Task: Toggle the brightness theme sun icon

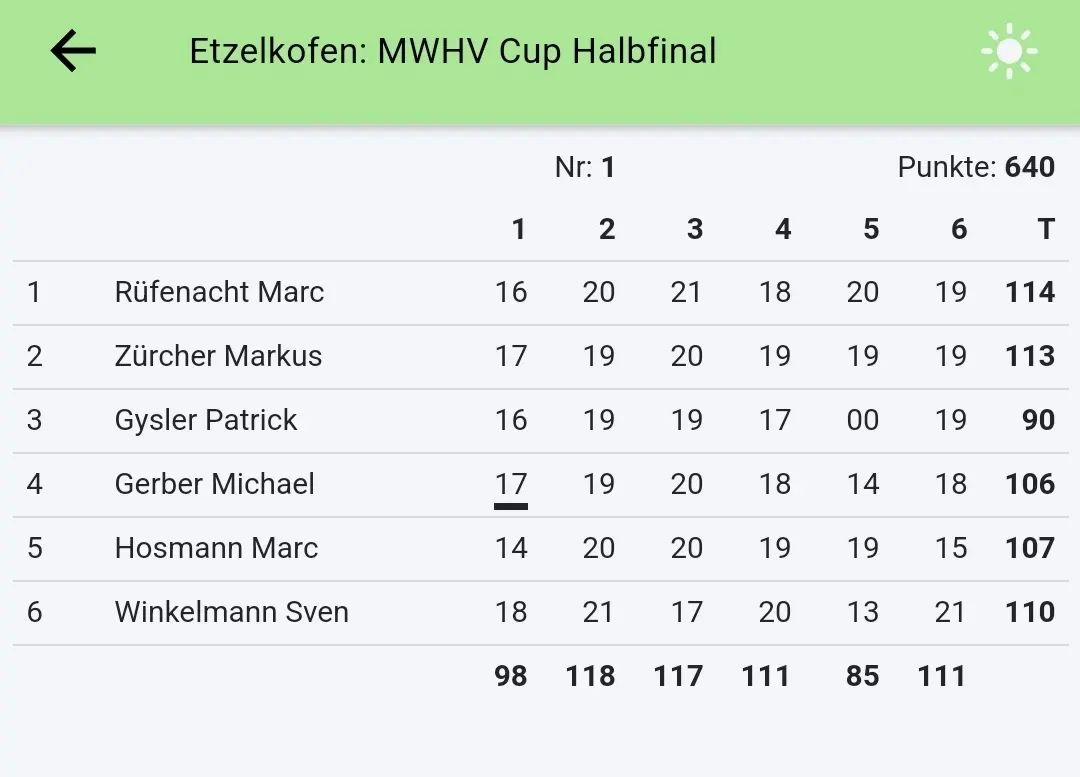Action: coord(1009,51)
